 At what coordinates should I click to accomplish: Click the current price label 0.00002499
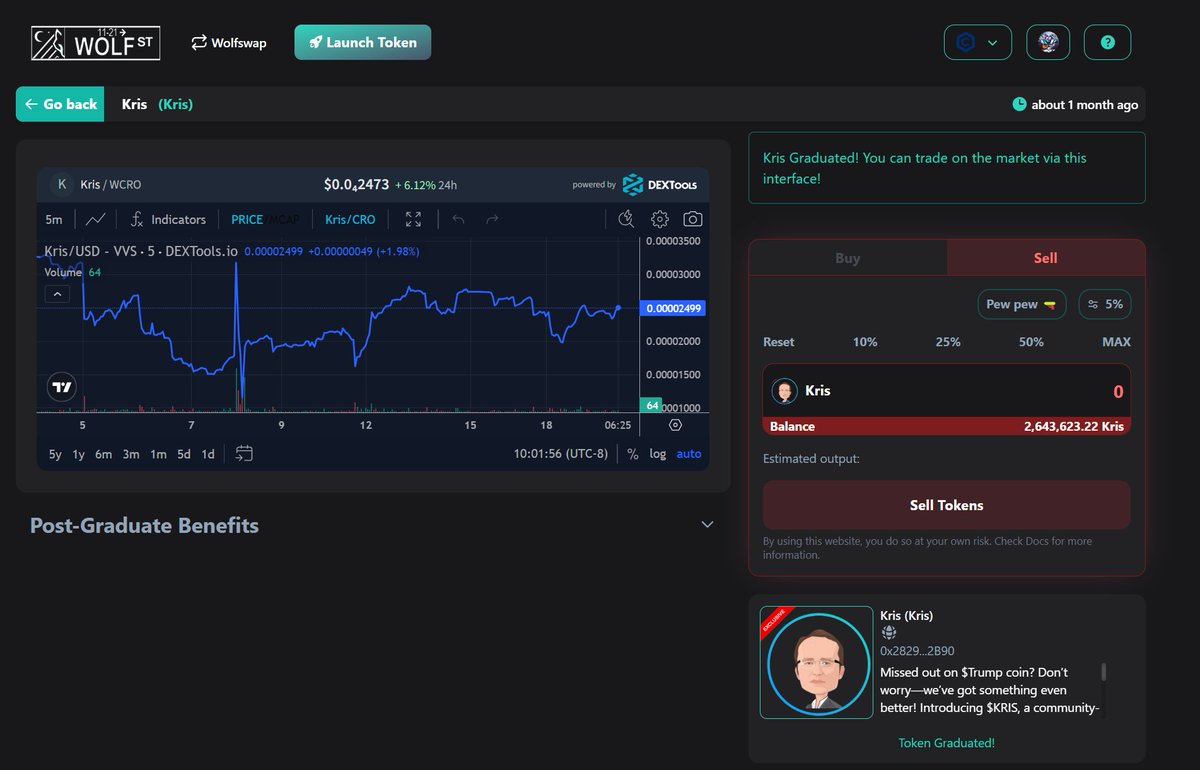(674, 308)
